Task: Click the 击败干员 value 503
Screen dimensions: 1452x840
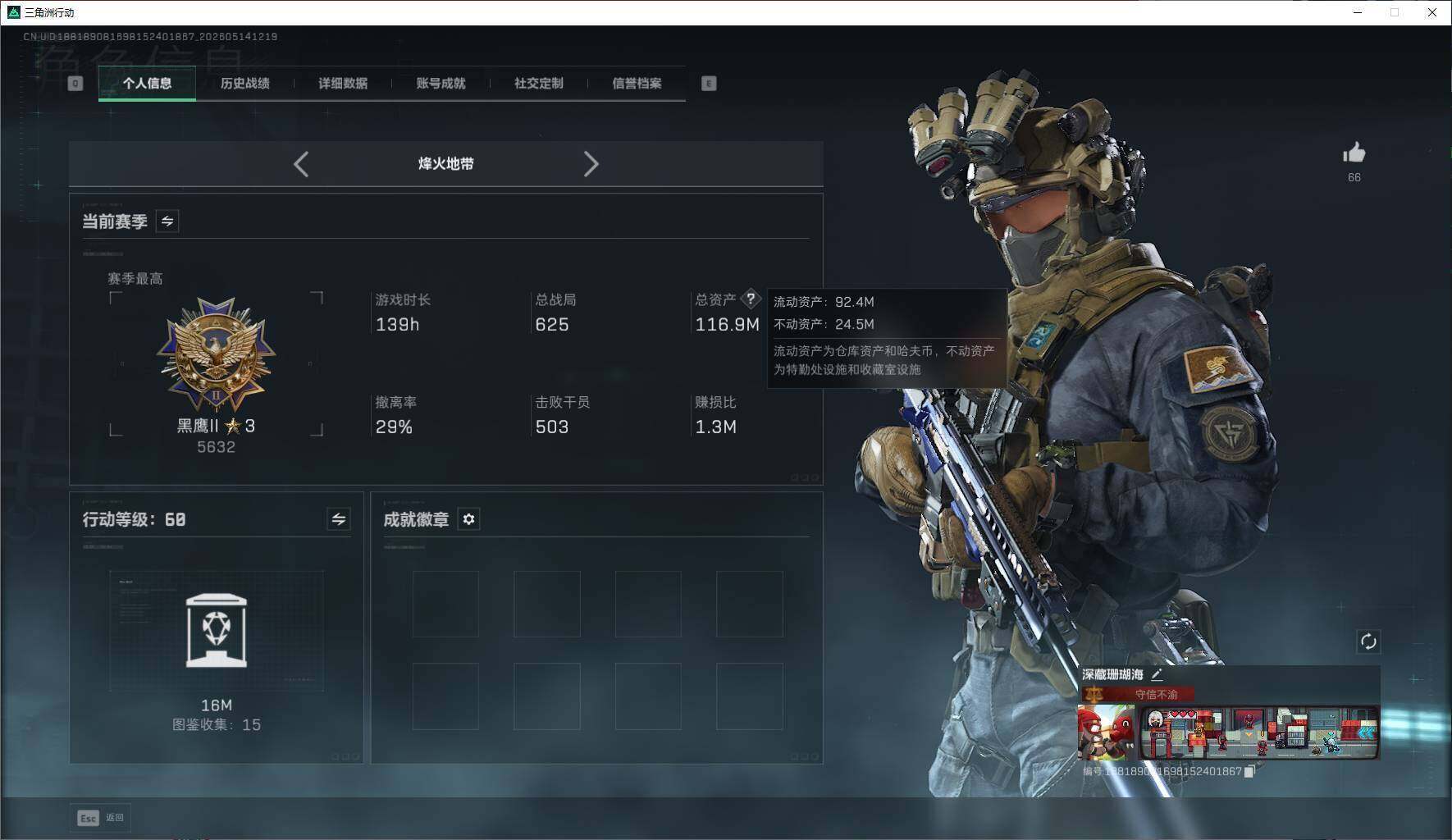Action: pyautogui.click(x=551, y=427)
